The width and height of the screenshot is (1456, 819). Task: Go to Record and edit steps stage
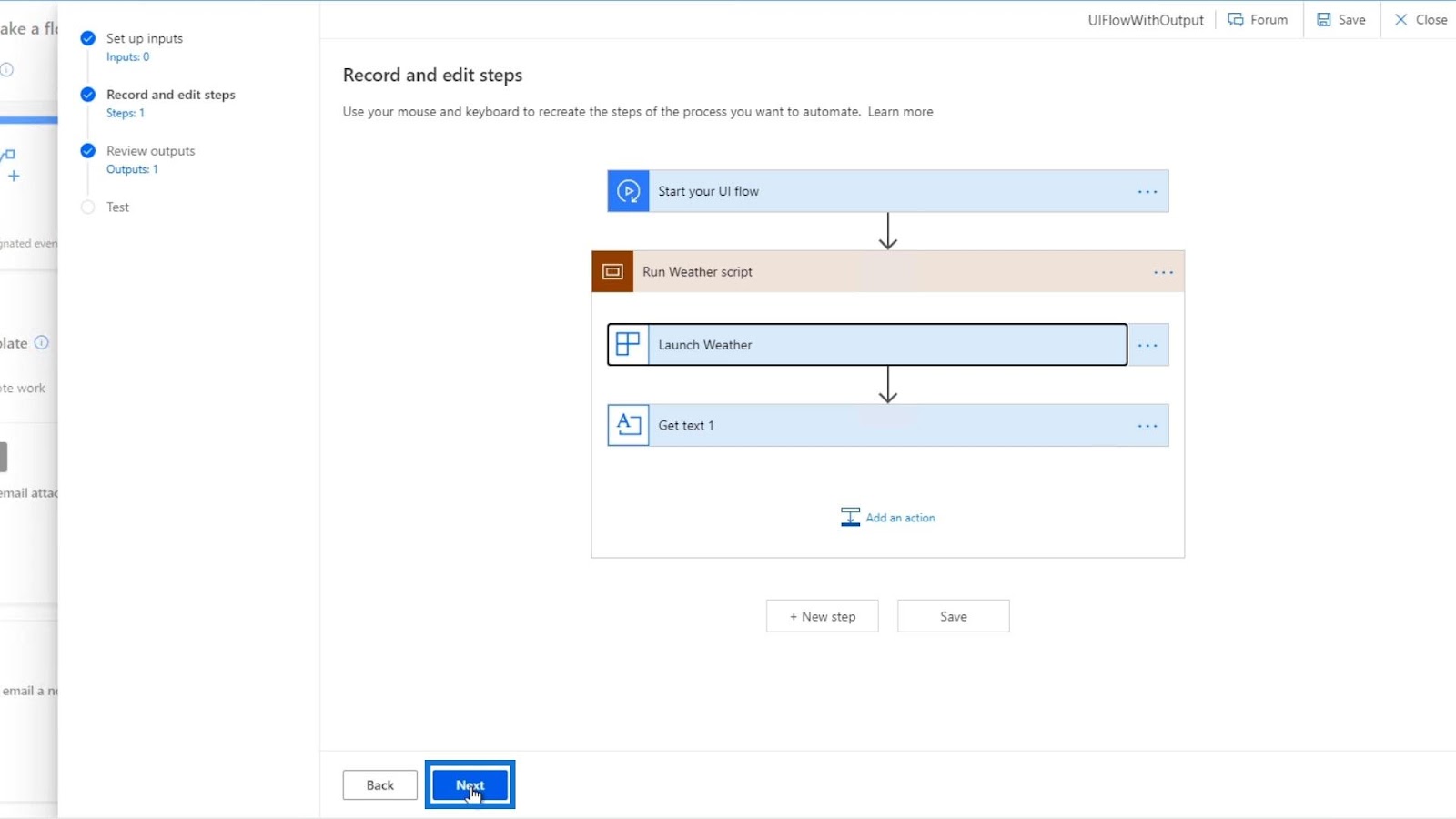(x=170, y=95)
